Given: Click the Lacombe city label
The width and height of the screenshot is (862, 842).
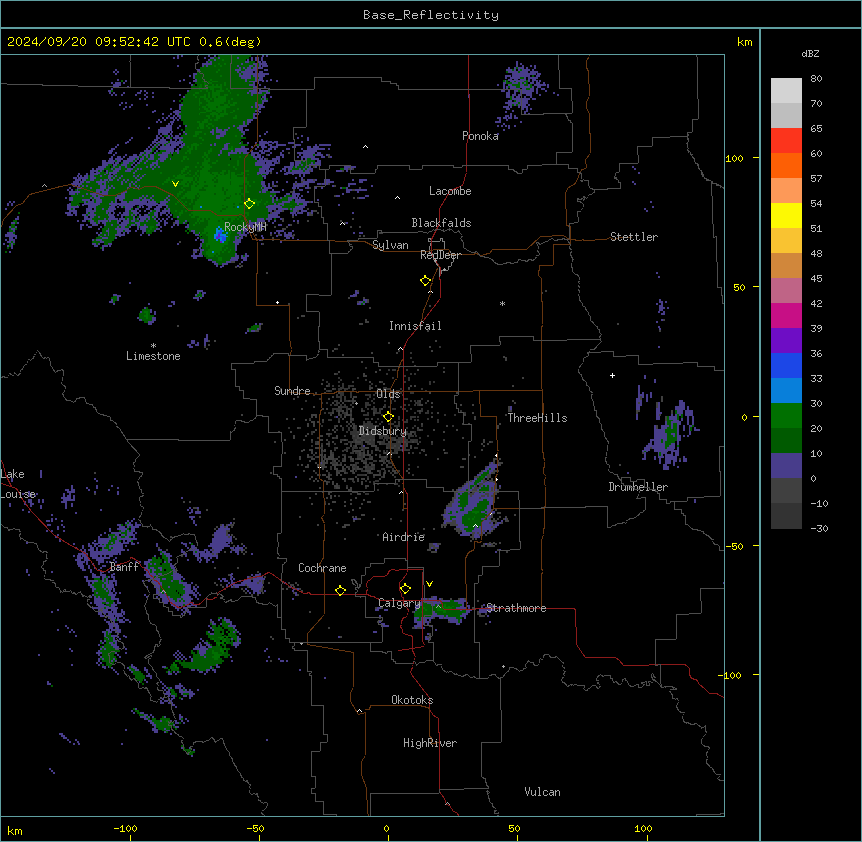Looking at the screenshot, I should [x=450, y=191].
